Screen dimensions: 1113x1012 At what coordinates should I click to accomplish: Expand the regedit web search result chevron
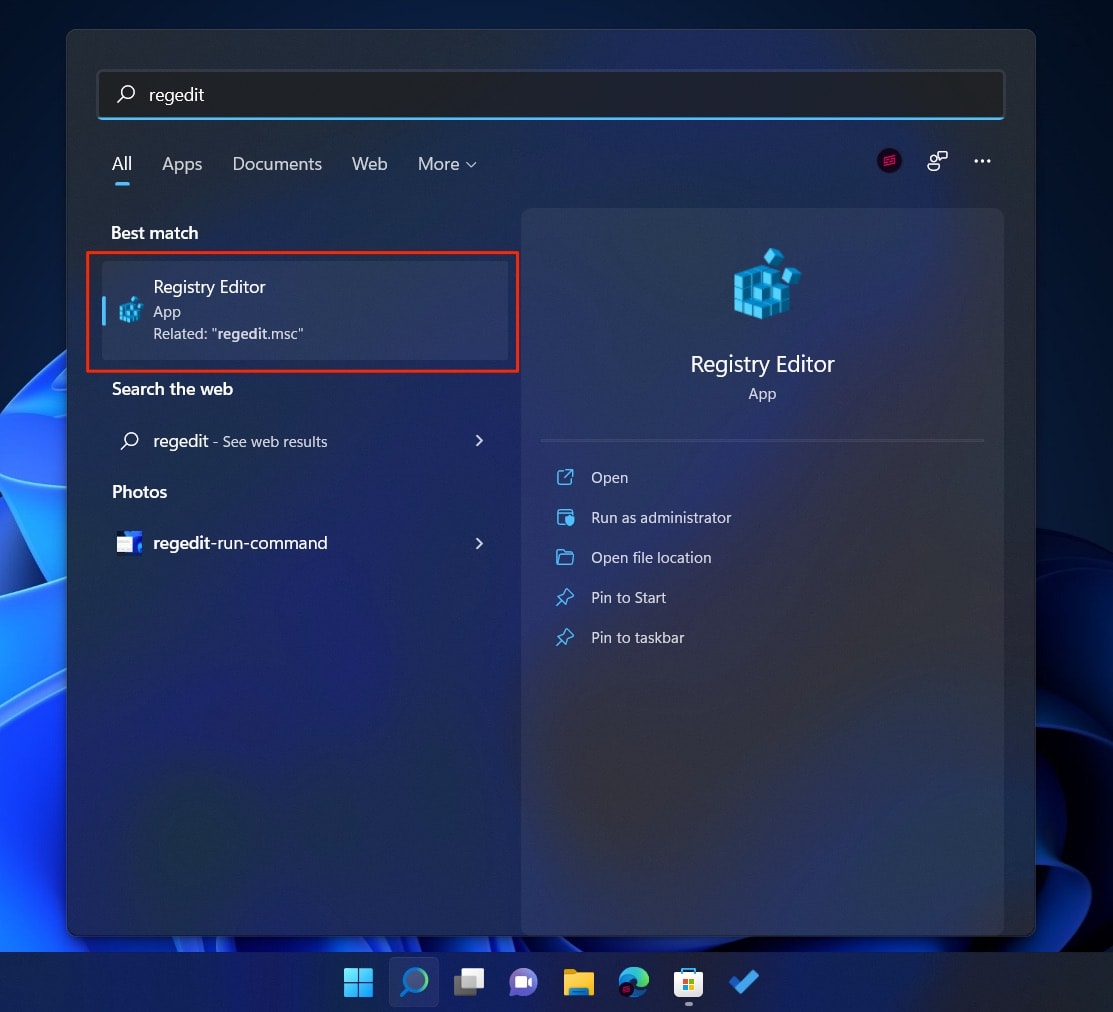click(x=479, y=441)
